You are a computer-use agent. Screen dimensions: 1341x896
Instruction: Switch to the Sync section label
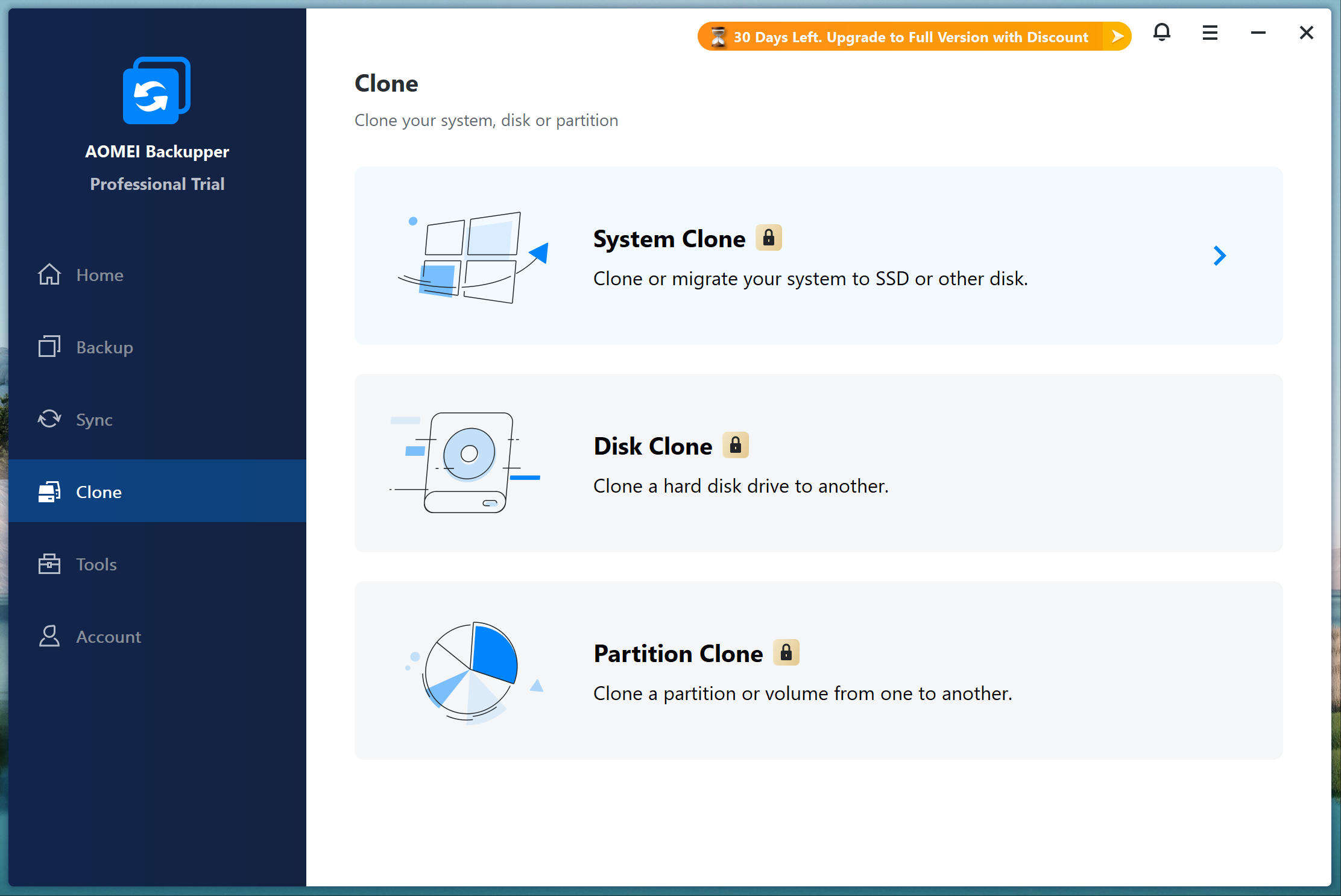[x=95, y=420]
